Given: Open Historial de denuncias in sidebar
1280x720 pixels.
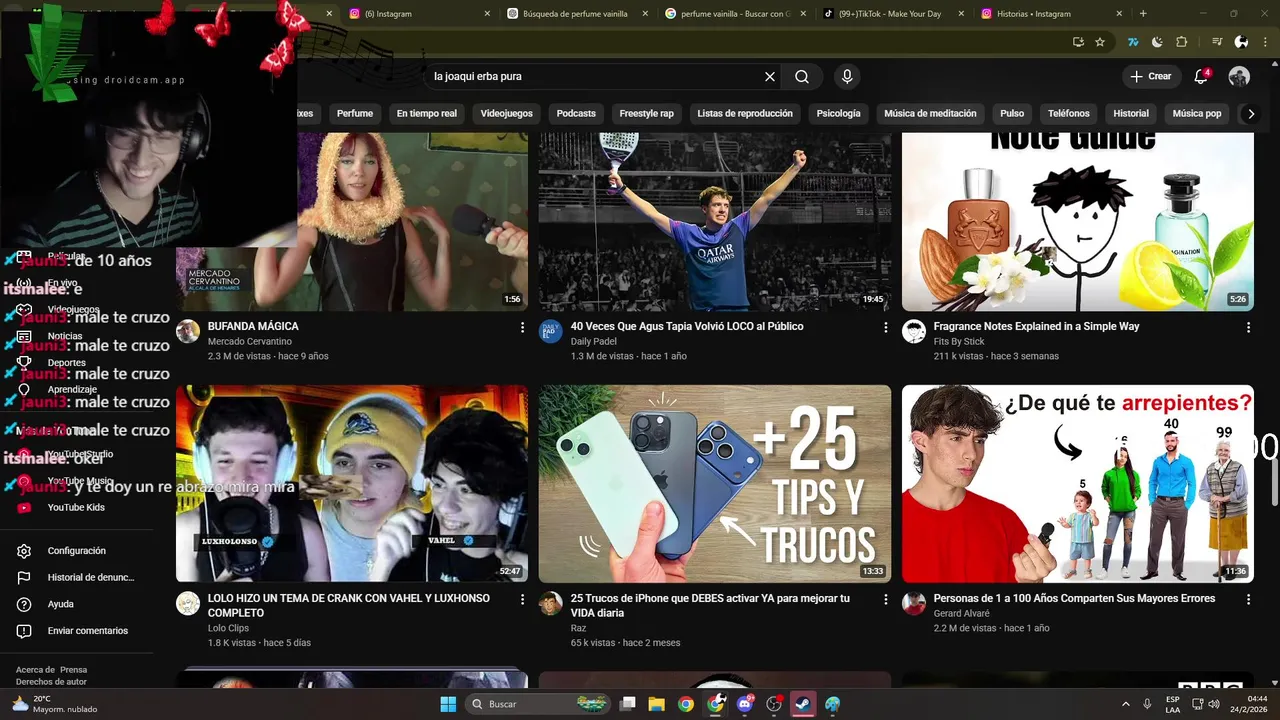Looking at the screenshot, I should tap(76, 577).
